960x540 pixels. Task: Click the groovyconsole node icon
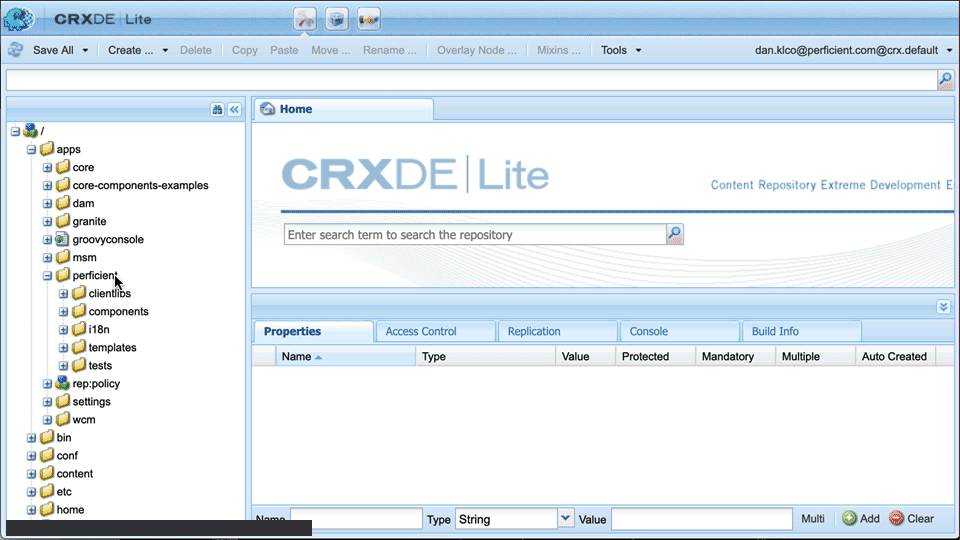tap(62, 239)
